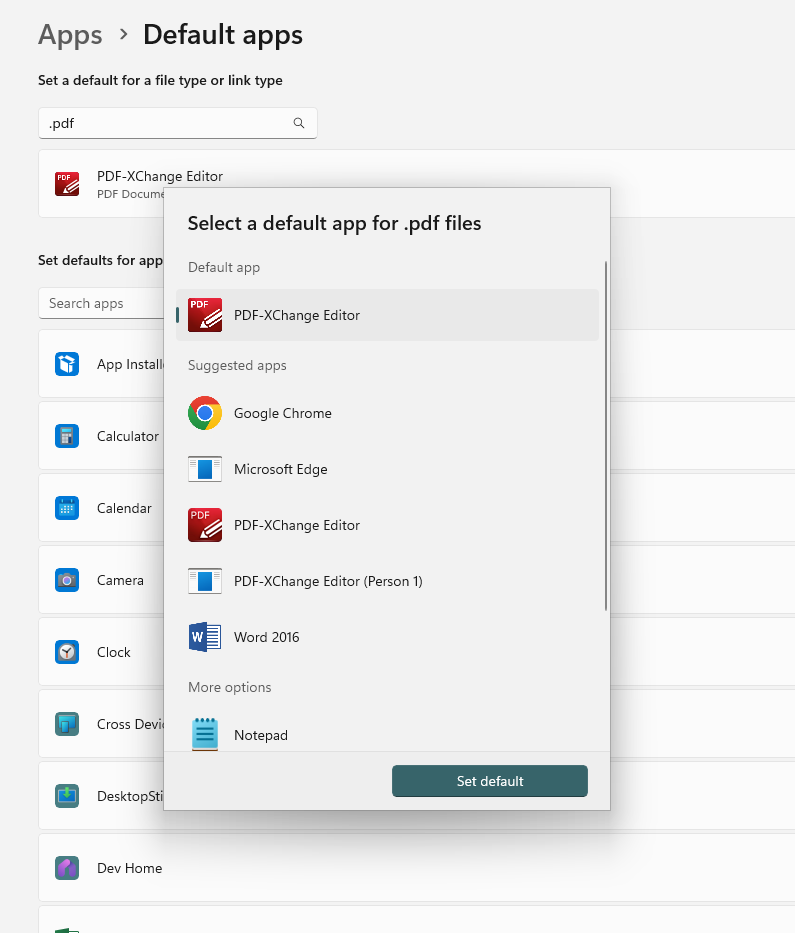
Task: Click the DesktopSti row label
Action: pos(130,796)
